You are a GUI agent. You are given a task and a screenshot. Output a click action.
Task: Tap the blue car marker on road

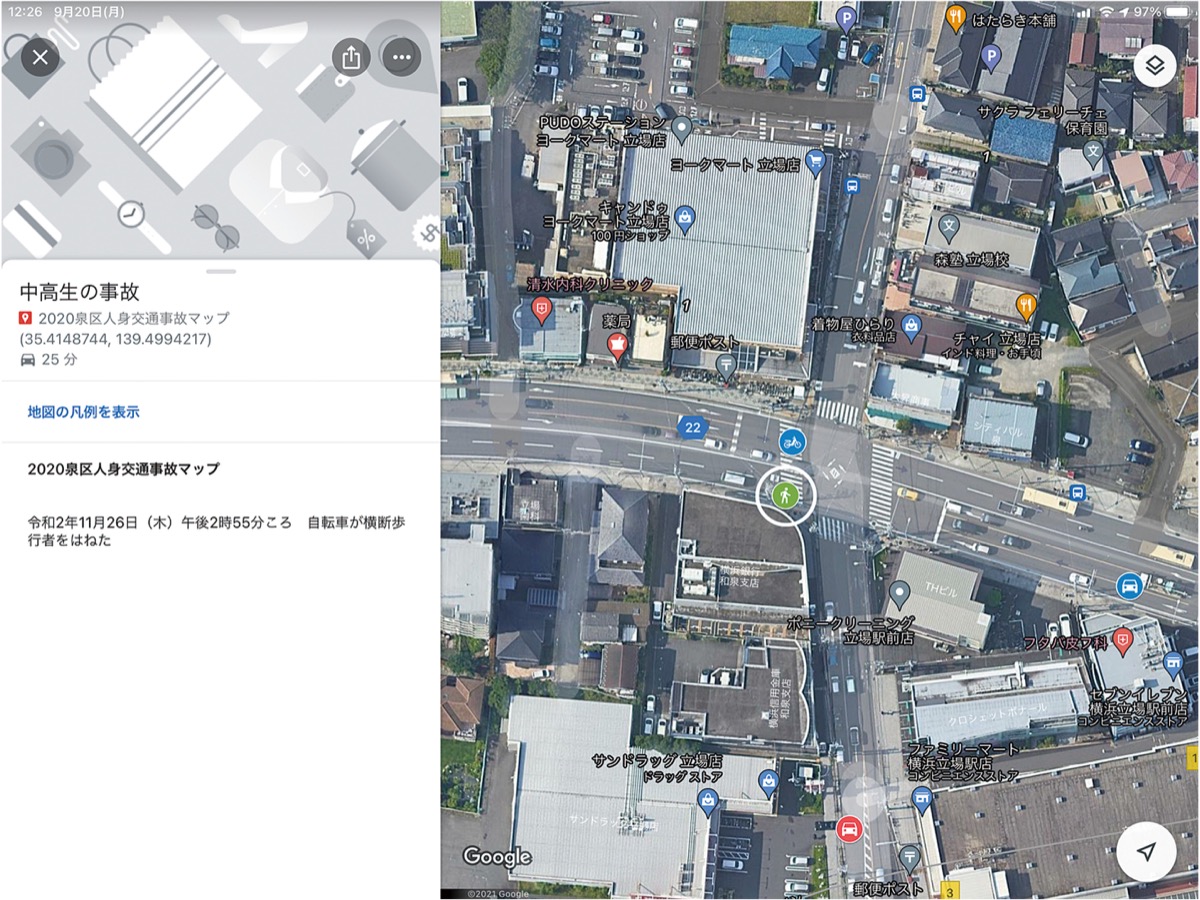coord(1130,586)
